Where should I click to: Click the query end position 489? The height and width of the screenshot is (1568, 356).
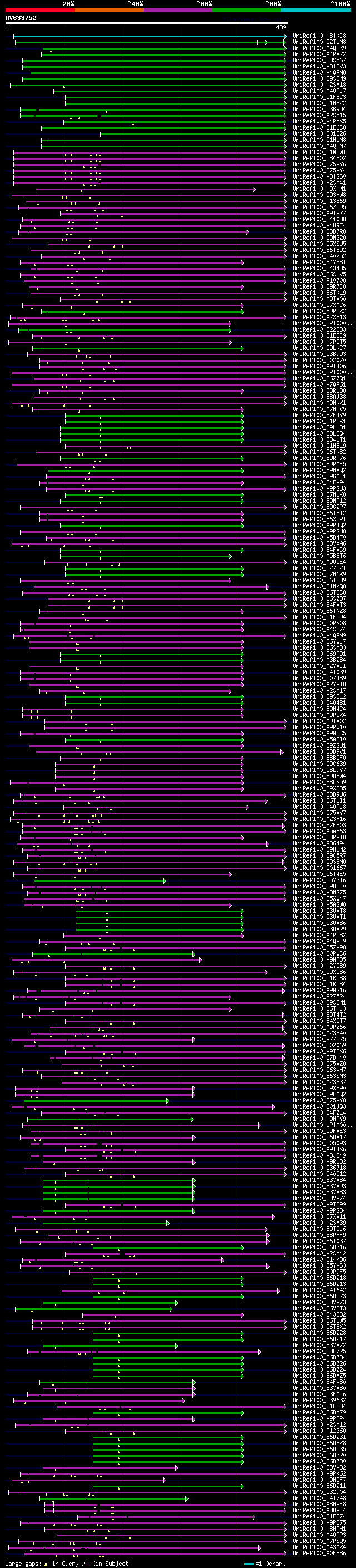tap(281, 27)
